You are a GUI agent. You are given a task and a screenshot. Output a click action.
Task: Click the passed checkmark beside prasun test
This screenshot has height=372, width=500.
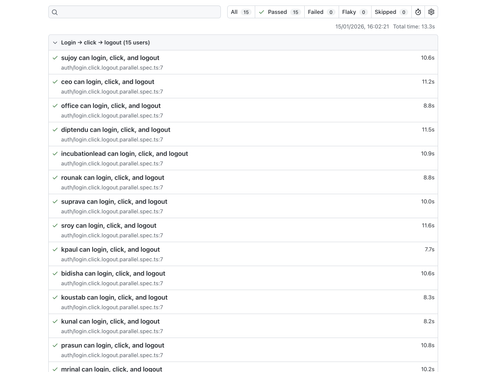tap(55, 346)
